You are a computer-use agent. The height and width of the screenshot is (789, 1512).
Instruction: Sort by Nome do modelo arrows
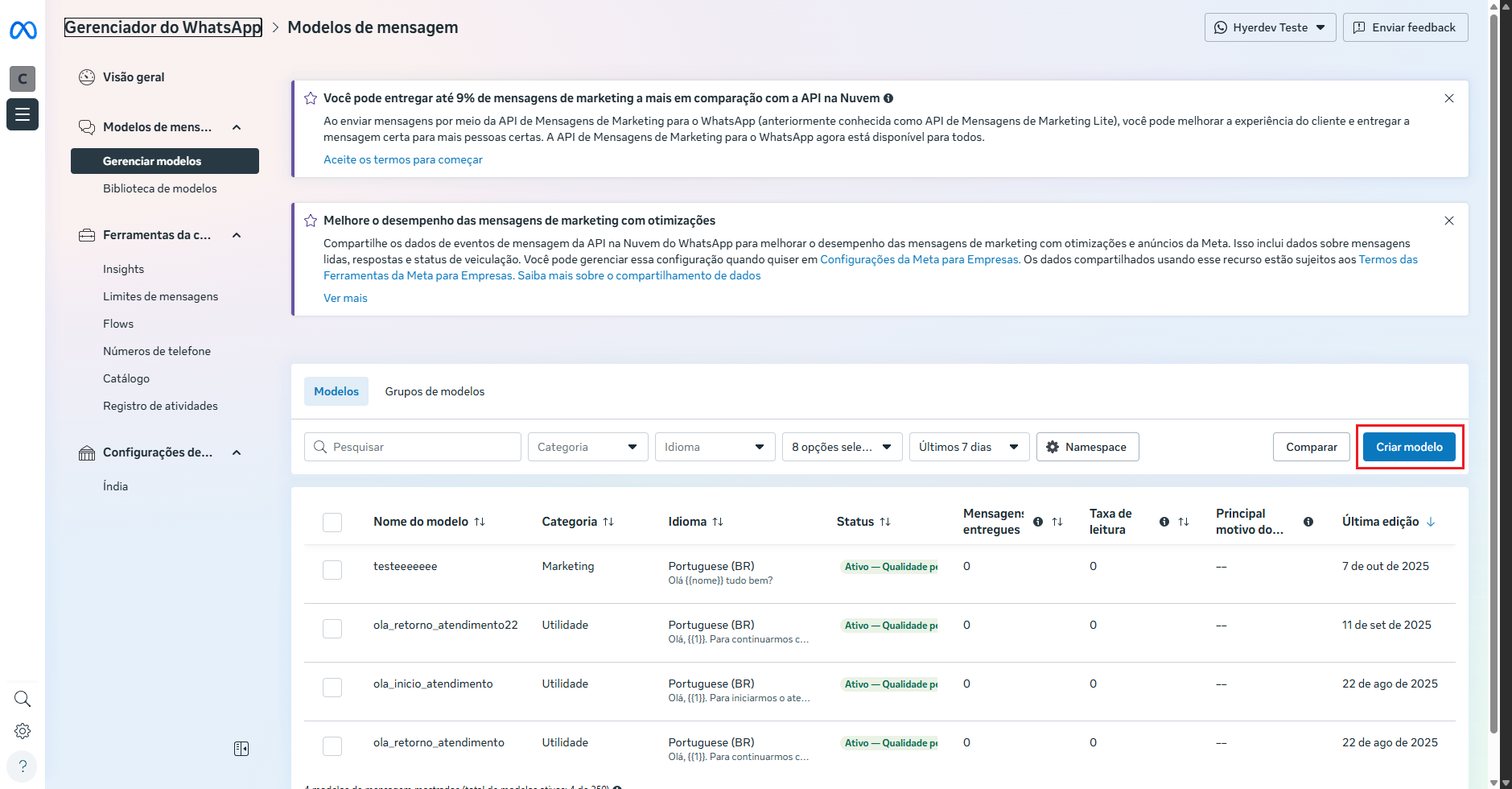[480, 522]
